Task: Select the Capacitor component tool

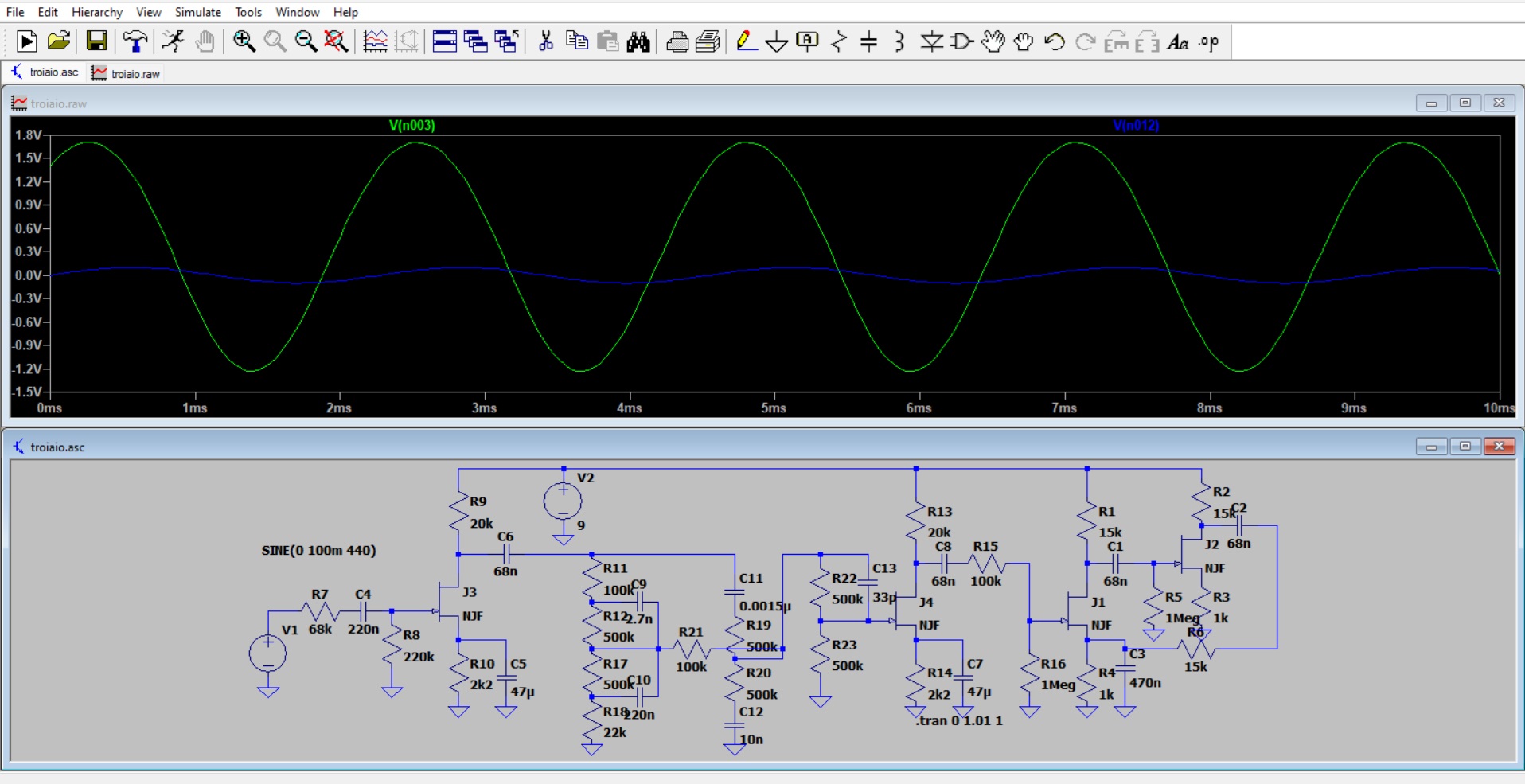Action: [x=869, y=41]
